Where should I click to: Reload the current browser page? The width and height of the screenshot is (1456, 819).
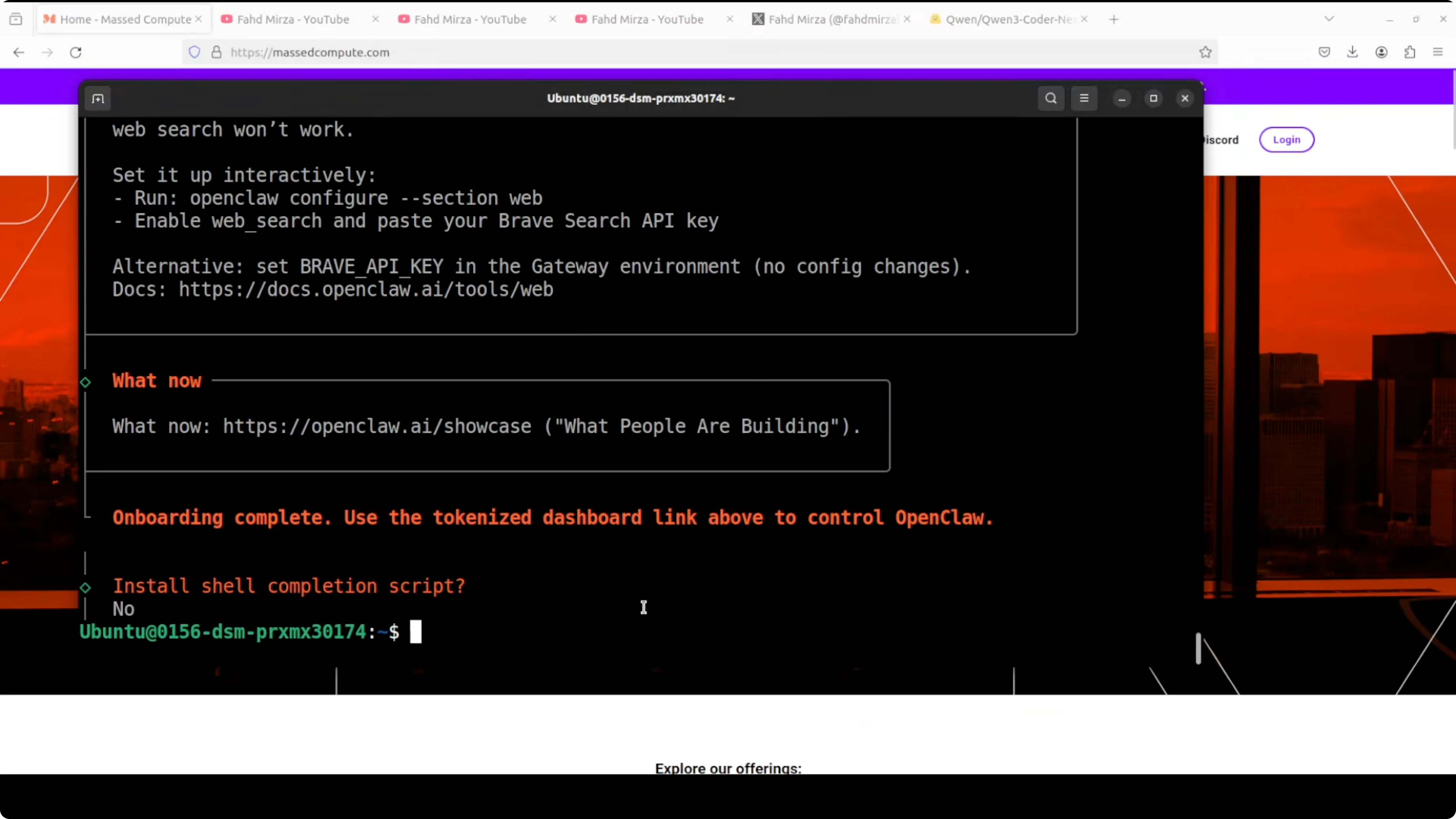[76, 52]
